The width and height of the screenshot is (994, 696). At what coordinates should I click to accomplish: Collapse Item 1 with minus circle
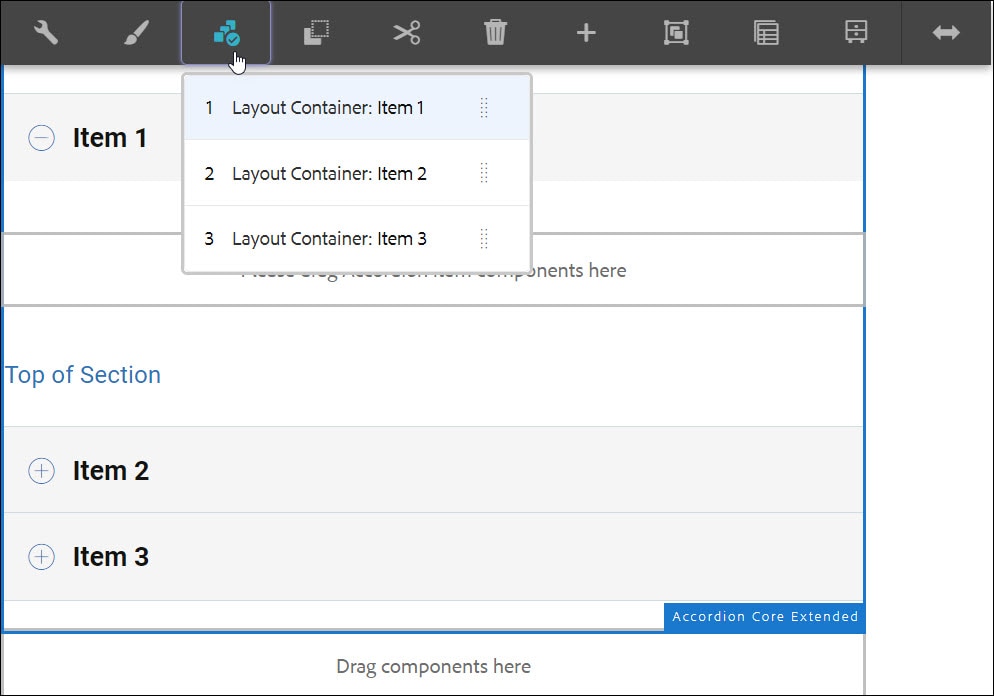[x=41, y=138]
